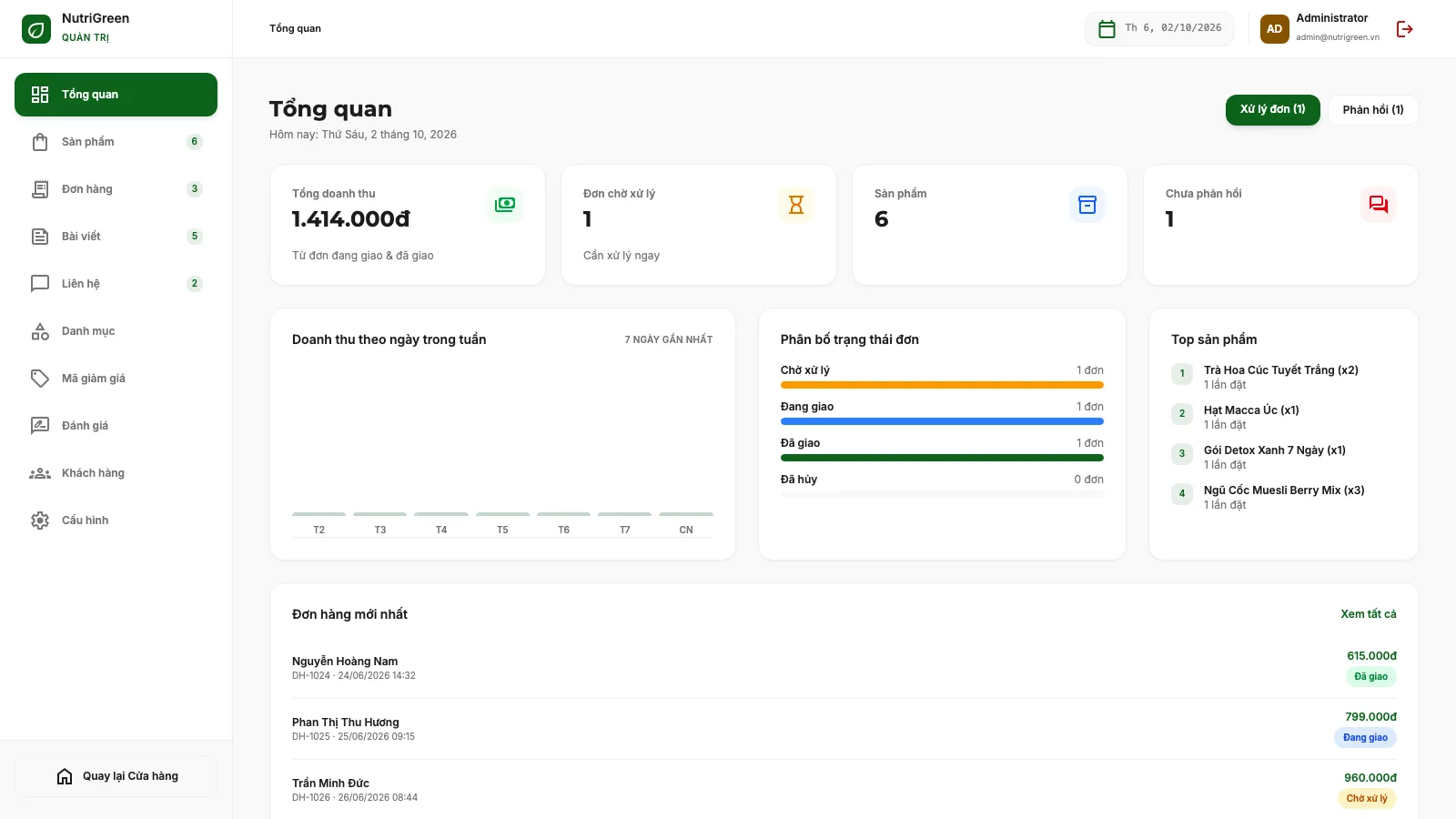The image size is (1456, 819).
Task: Click the green Đã giao progress bar
Action: point(942,458)
